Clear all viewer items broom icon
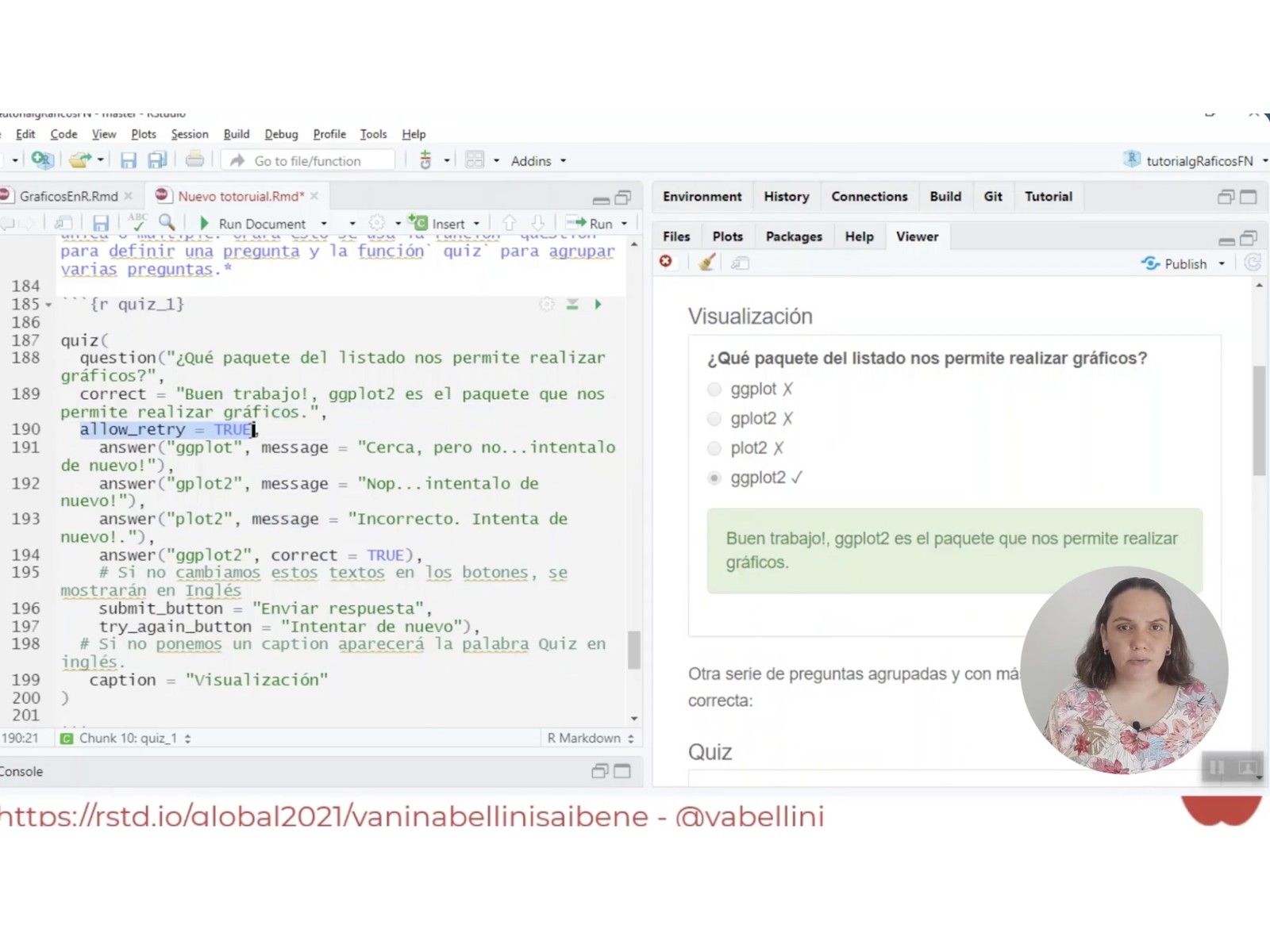The image size is (1270, 952). 706,263
